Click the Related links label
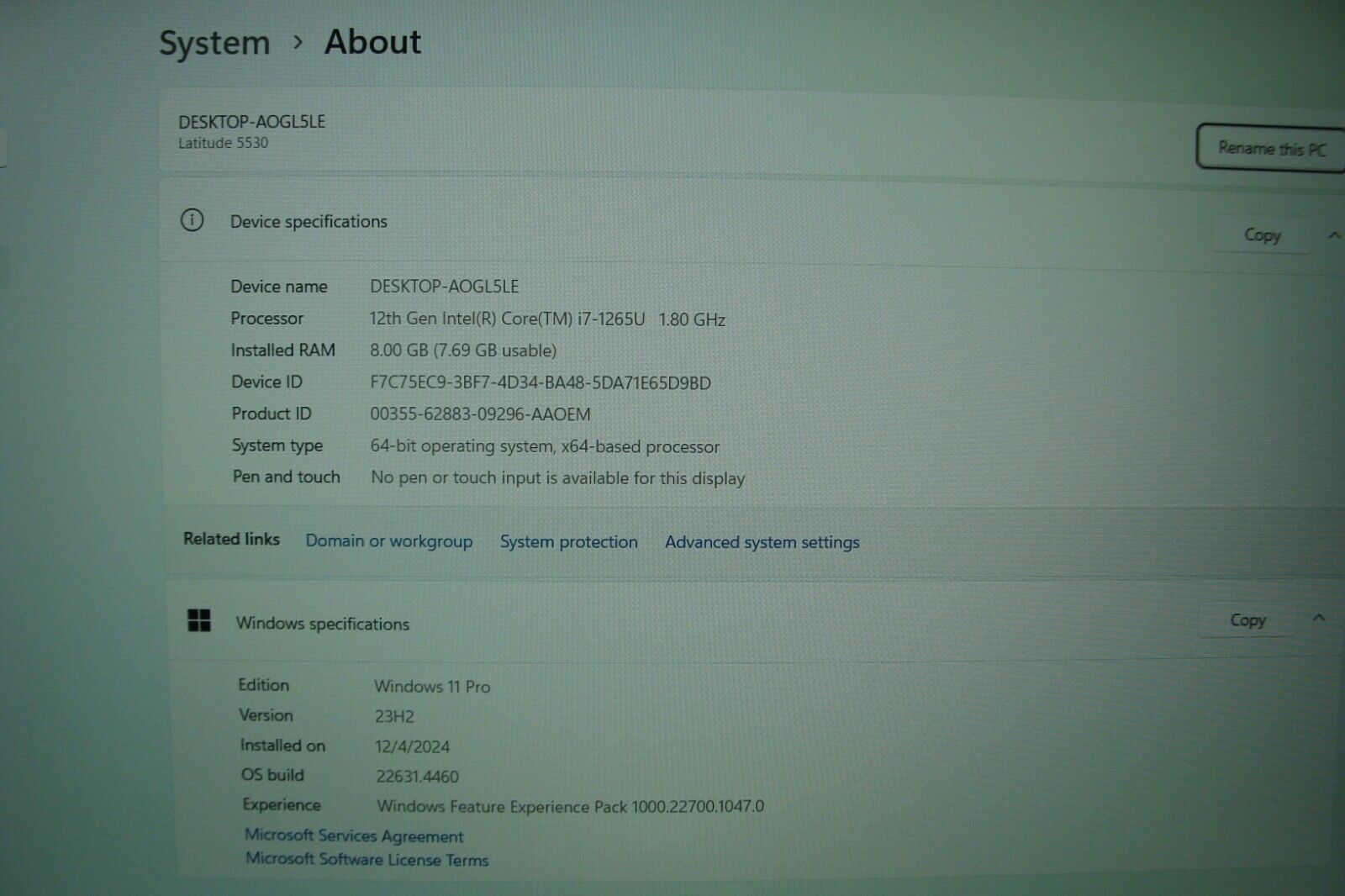 [x=231, y=539]
